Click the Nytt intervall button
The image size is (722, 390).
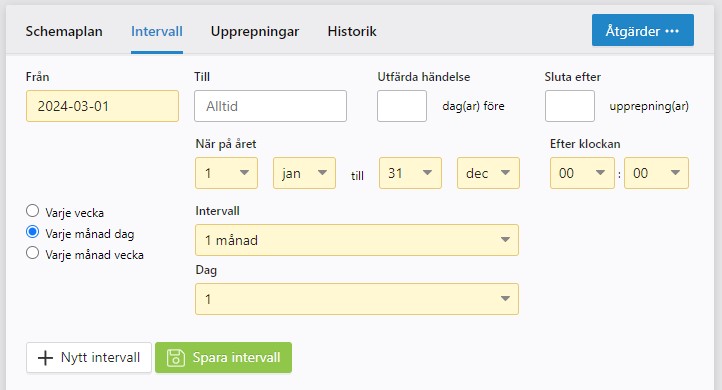click(x=89, y=357)
